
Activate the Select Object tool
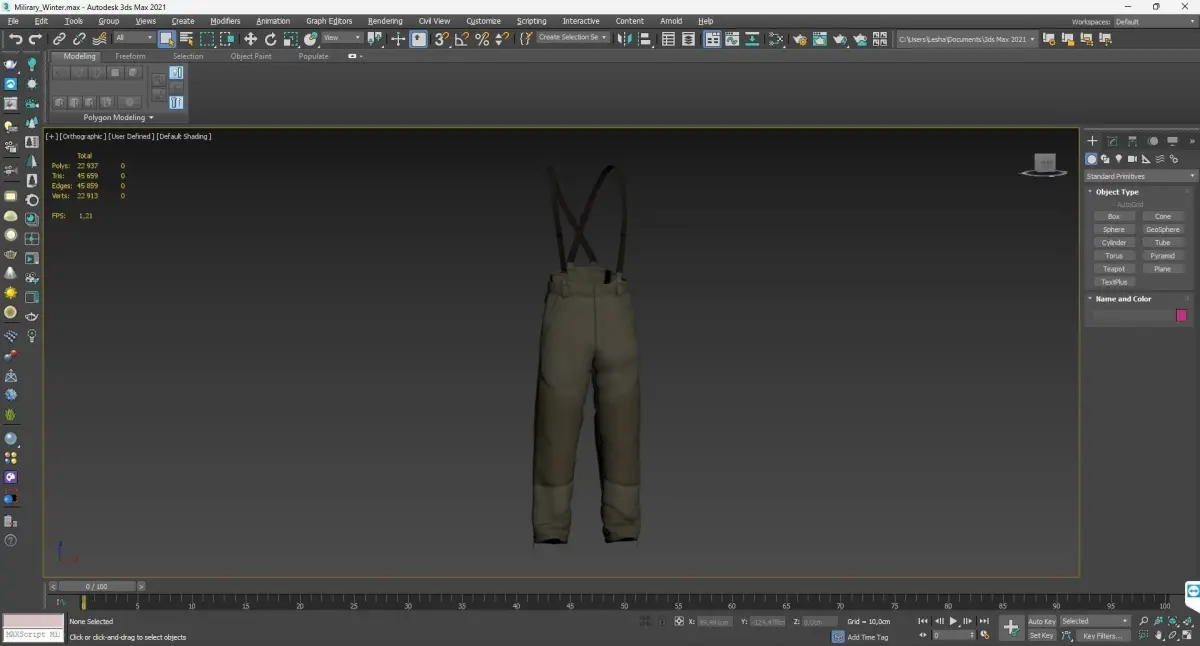166,39
